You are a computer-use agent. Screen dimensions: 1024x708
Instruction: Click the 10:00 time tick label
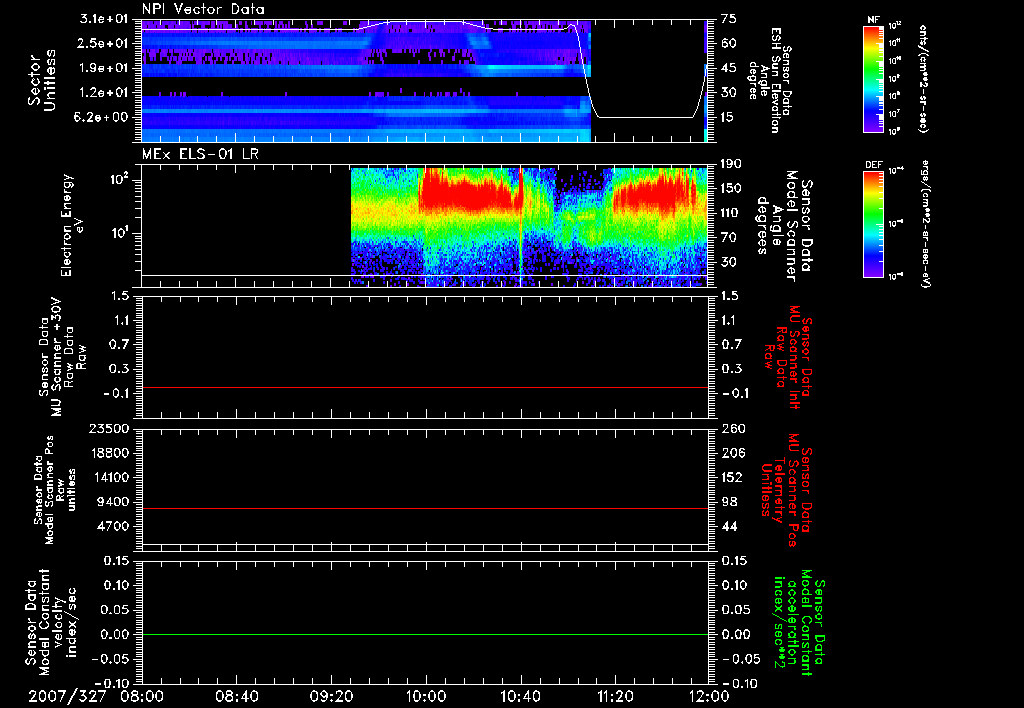point(426,696)
